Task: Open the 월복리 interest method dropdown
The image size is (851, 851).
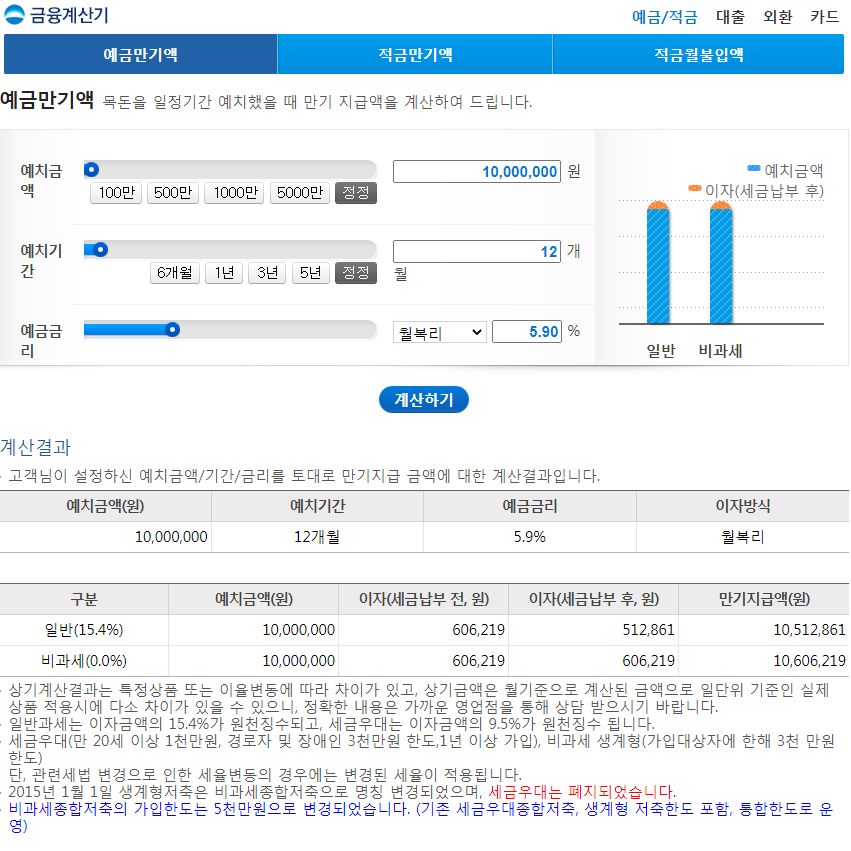Action: pos(440,332)
